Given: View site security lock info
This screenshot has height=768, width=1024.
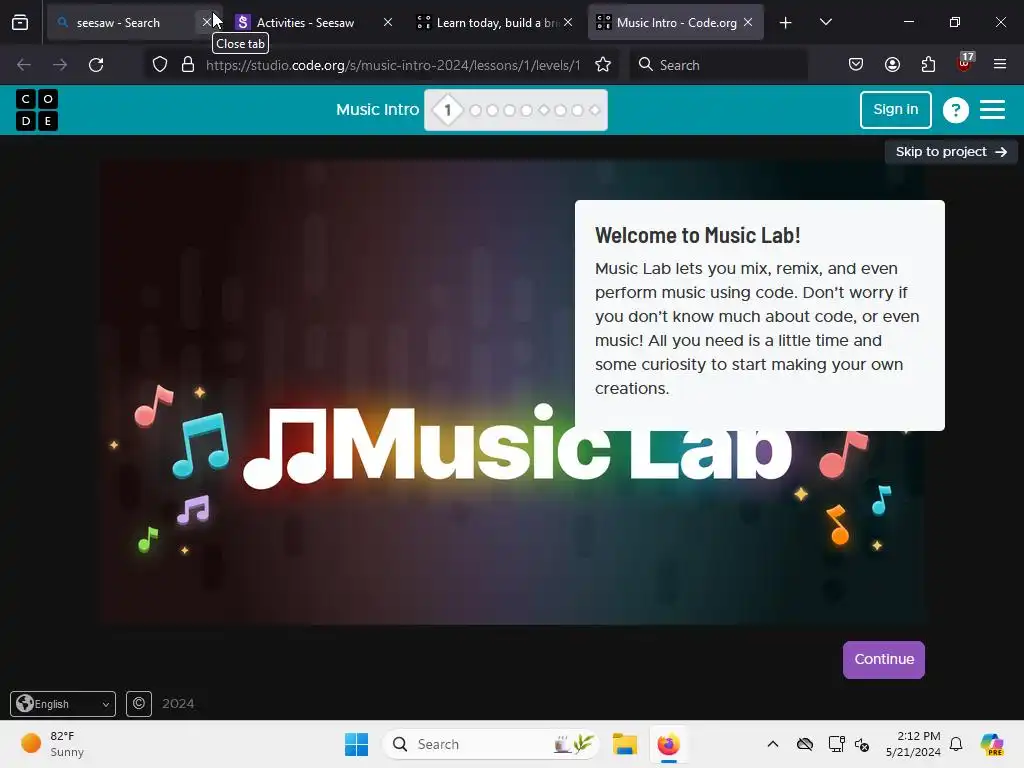Looking at the screenshot, I should (x=188, y=65).
